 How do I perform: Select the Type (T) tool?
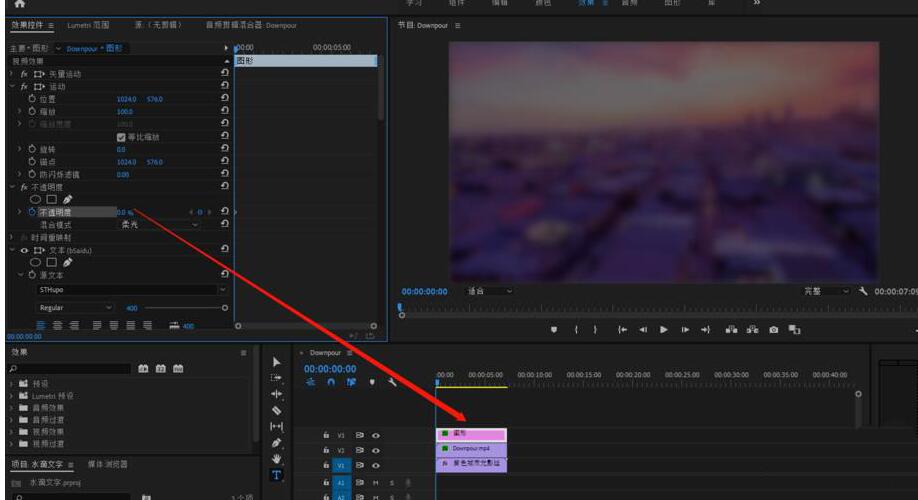(276, 475)
